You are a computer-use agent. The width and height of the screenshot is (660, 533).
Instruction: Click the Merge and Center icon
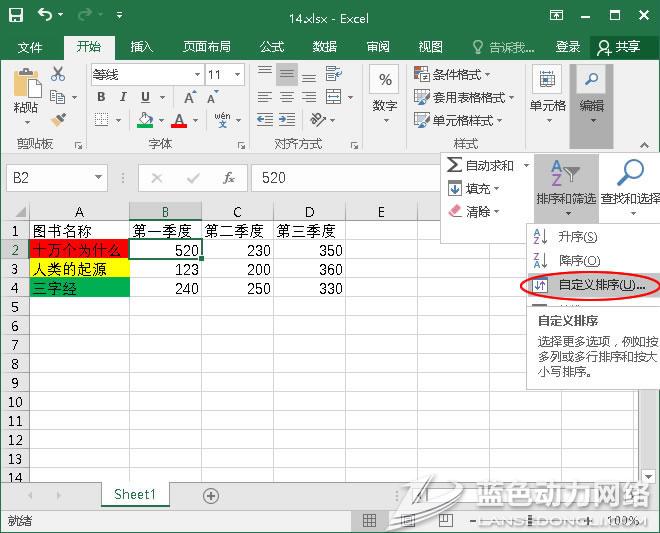(334, 97)
